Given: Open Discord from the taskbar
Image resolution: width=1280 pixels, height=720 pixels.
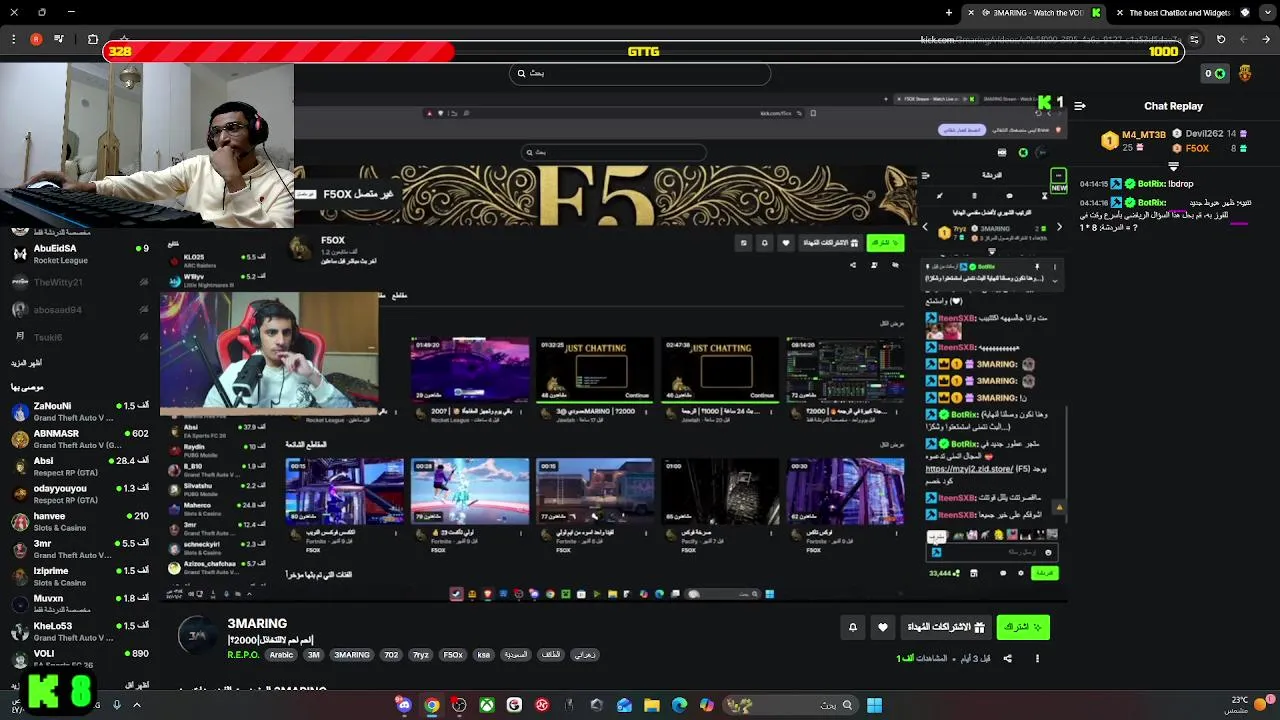Looking at the screenshot, I should tap(404, 705).
